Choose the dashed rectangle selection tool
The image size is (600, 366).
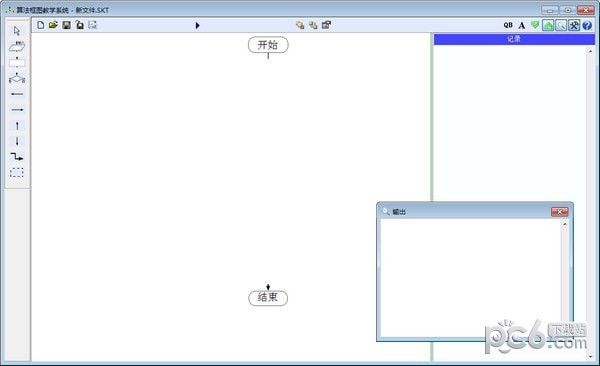pyautogui.click(x=17, y=172)
